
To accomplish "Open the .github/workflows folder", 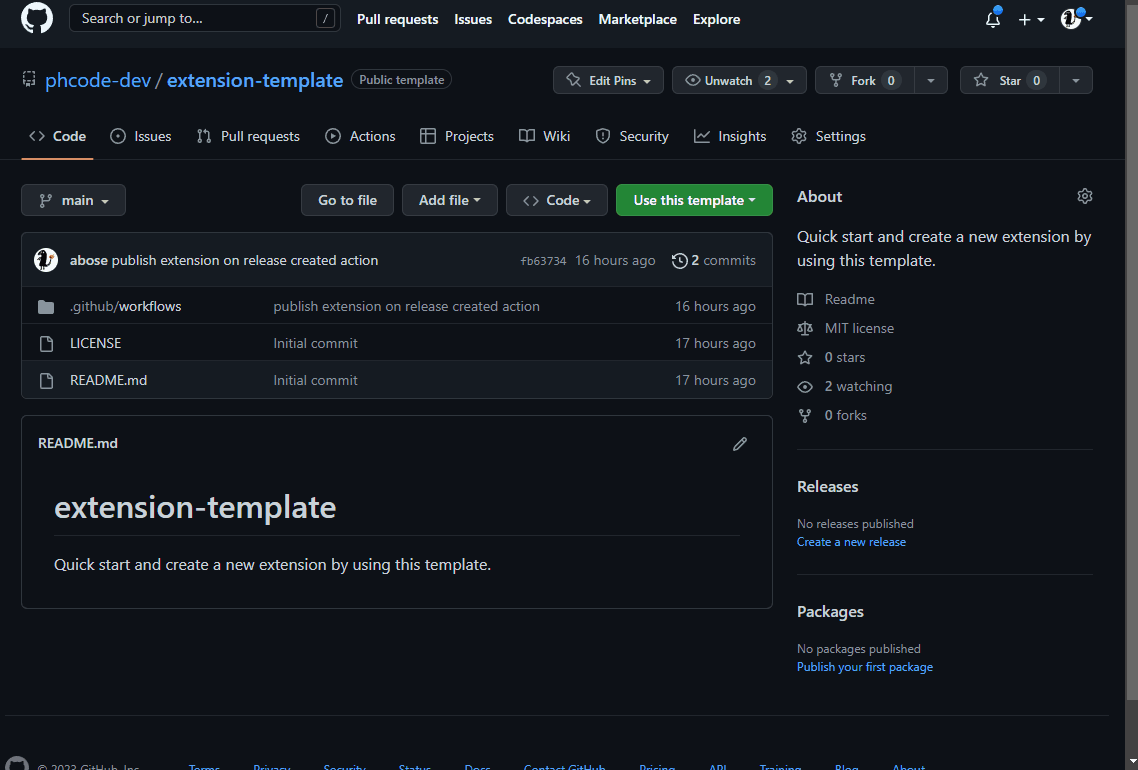I will (x=126, y=306).
